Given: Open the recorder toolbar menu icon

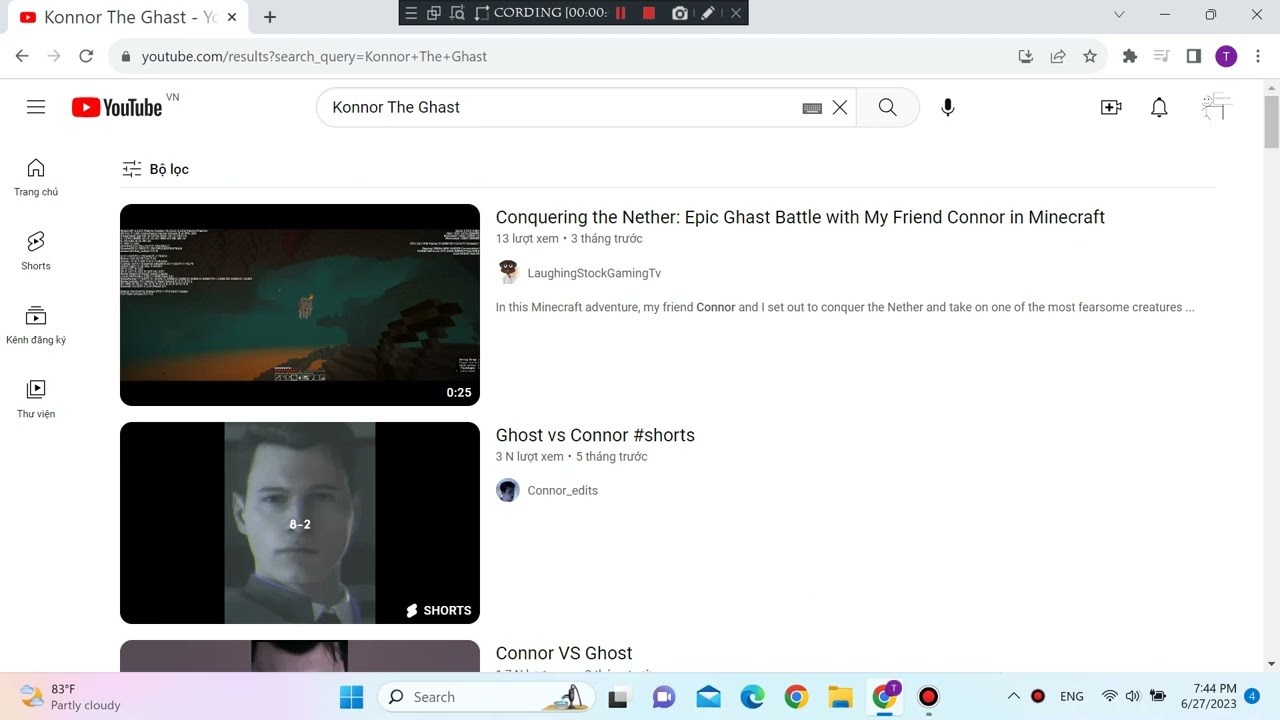Looking at the screenshot, I should [x=411, y=13].
